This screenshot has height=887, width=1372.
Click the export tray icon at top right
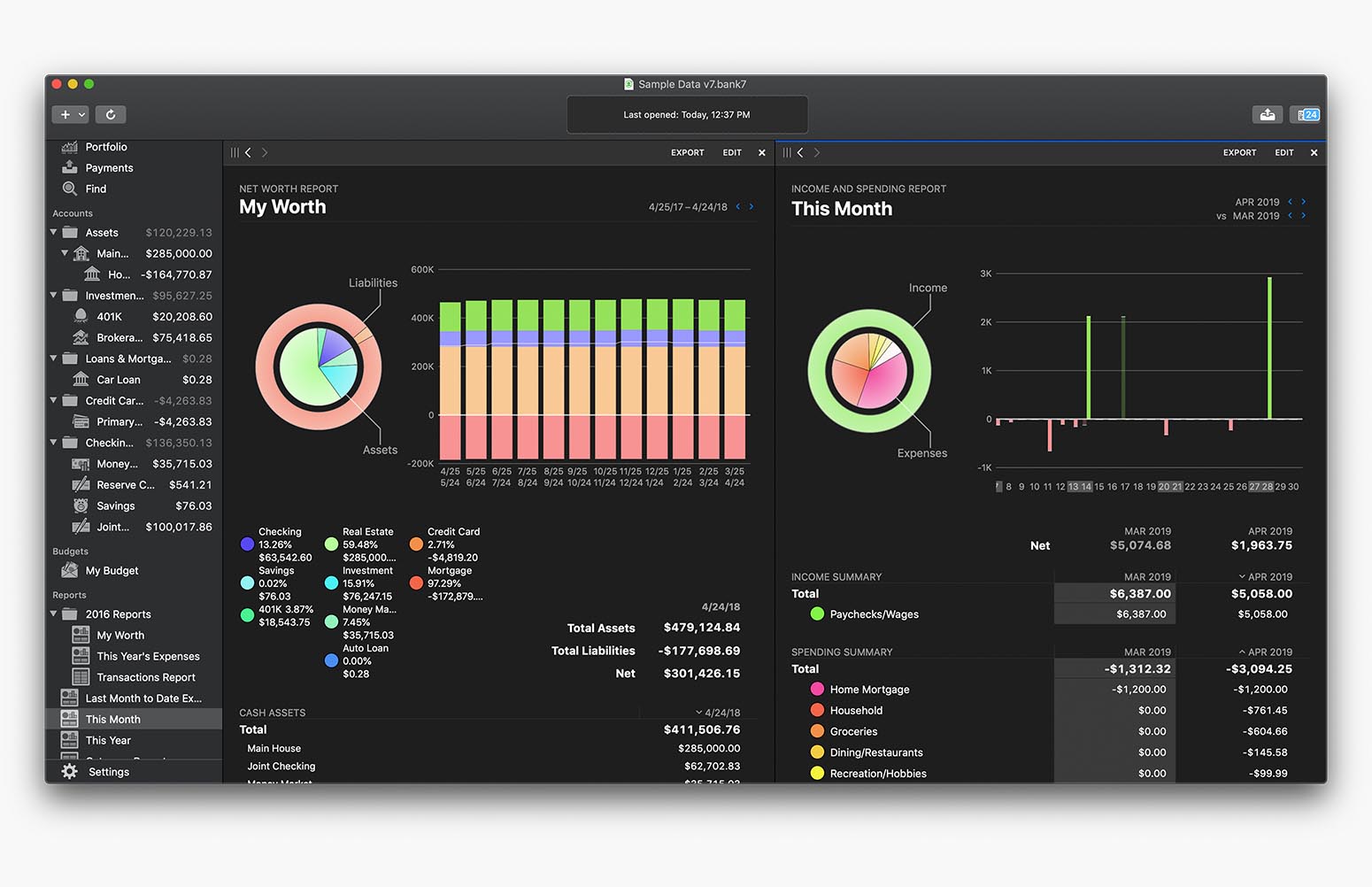click(x=1268, y=114)
